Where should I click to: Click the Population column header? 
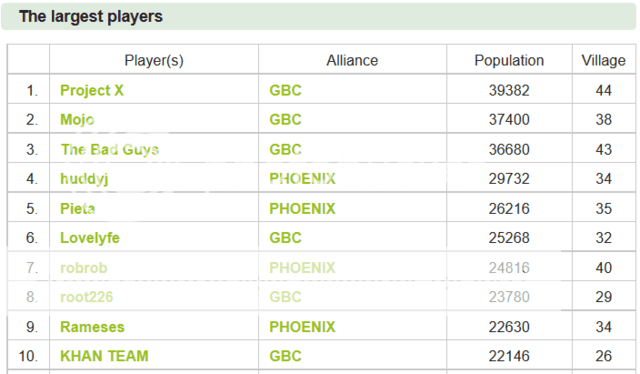[509, 60]
